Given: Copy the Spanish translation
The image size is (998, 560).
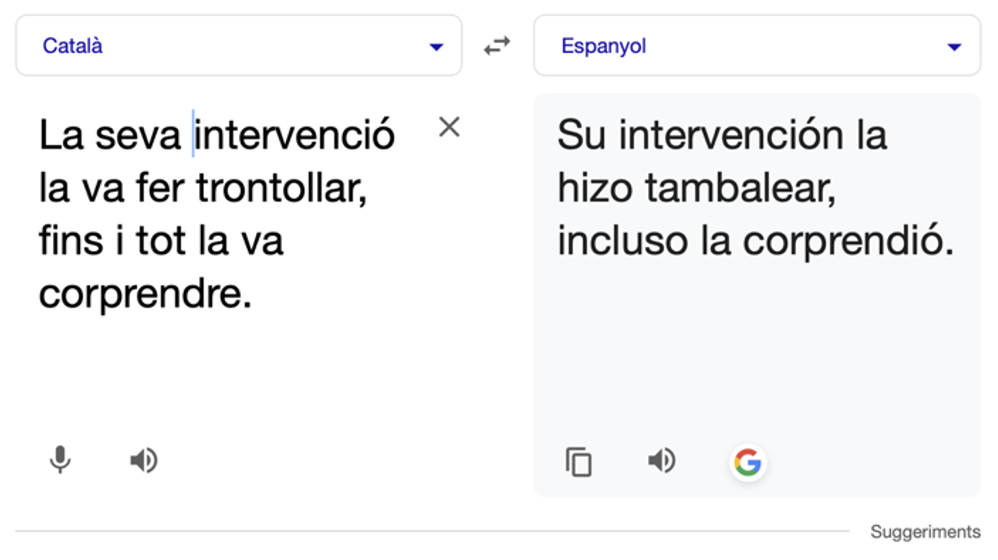Looking at the screenshot, I should pos(579,461).
